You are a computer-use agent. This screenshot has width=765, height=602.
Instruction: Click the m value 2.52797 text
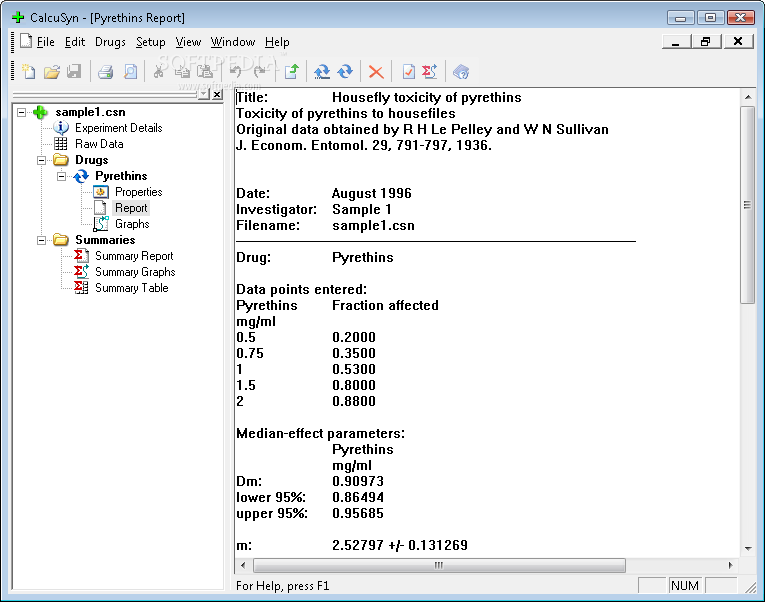click(x=358, y=545)
